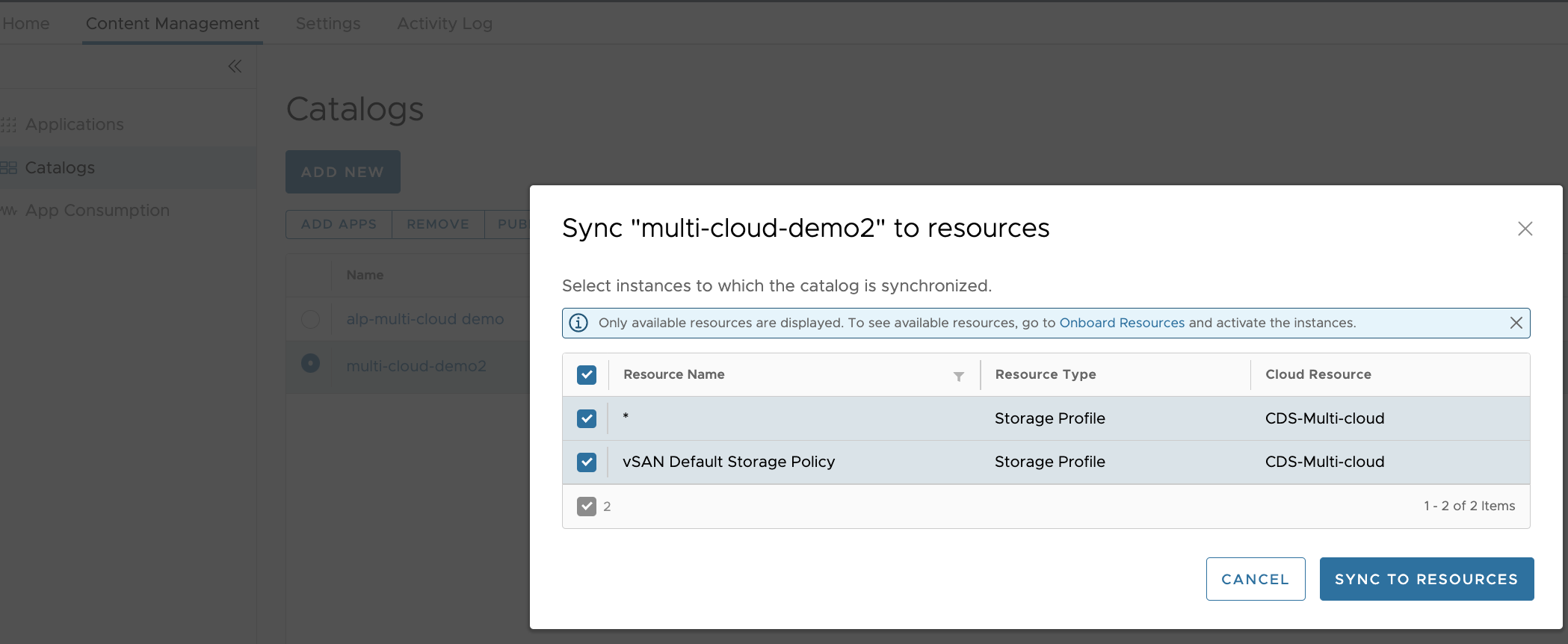The width and height of the screenshot is (1568, 644).
Task: Collapse the left sidebar with double chevron
Action: 235,66
